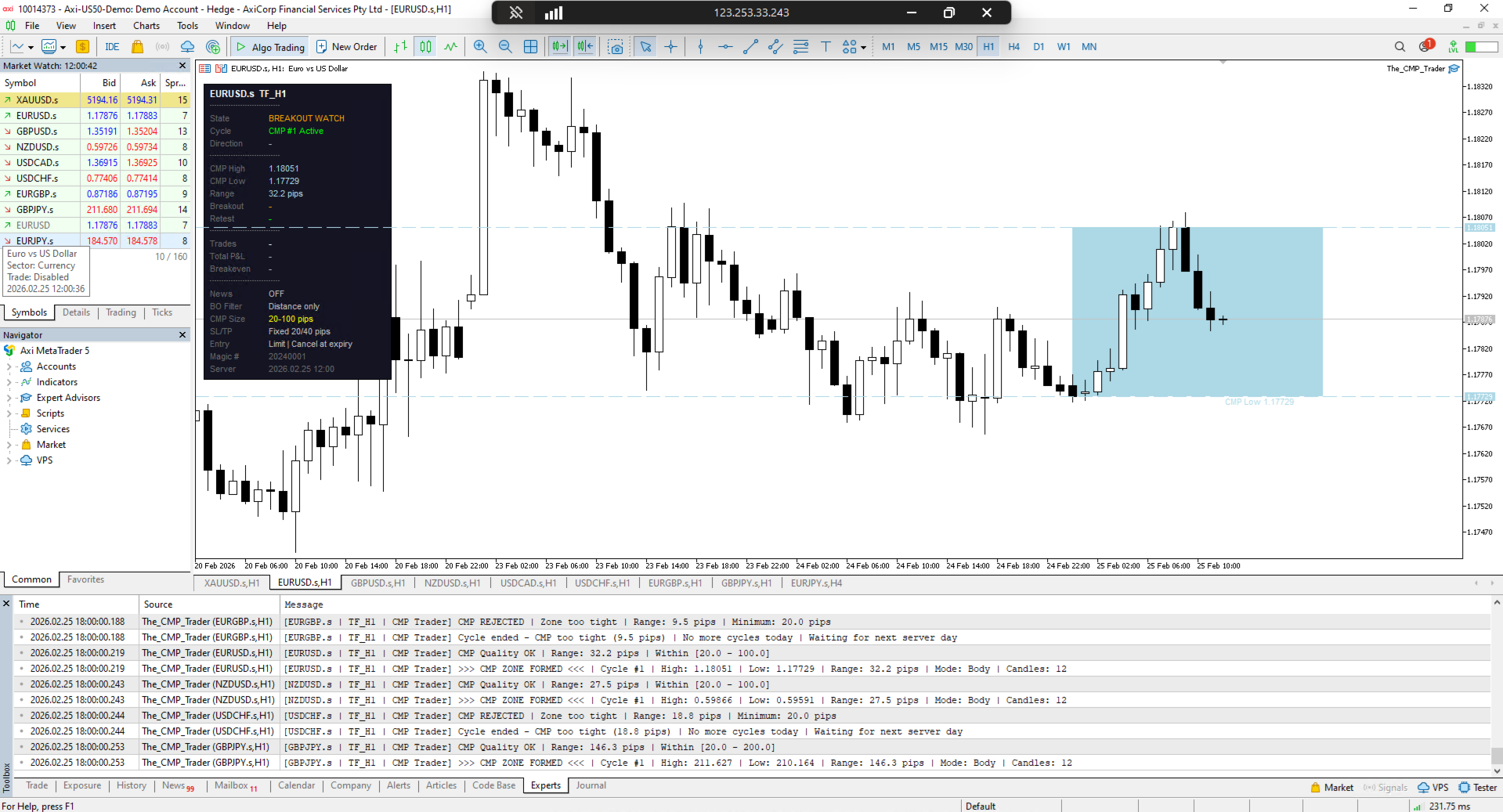This screenshot has height=812, width=1503.
Task: Enable the crosshair cursor mode
Action: [x=671, y=47]
